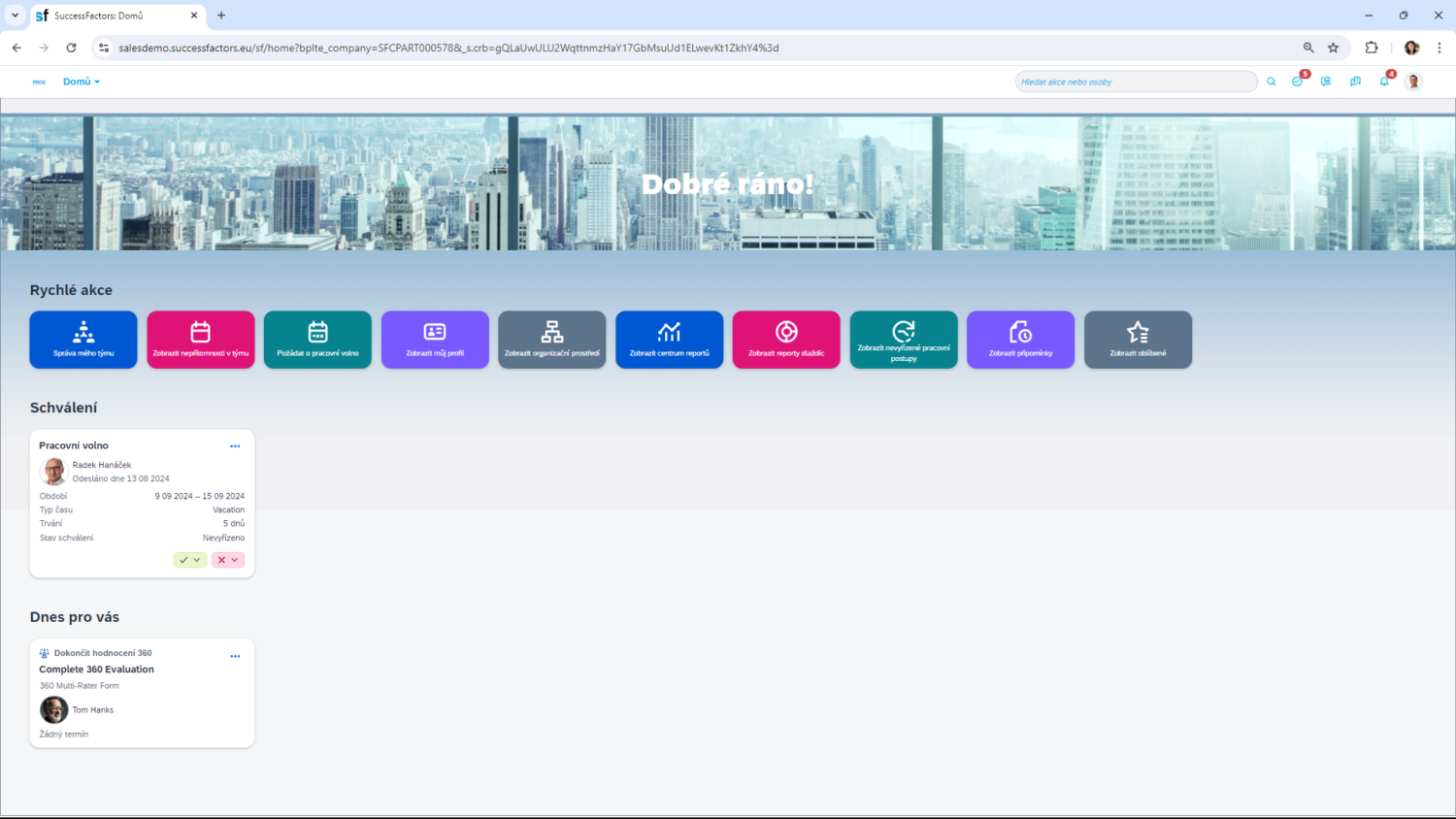This screenshot has width=1456, height=819.
Task: Open the Správa mého týmu tile
Action: pos(83,340)
